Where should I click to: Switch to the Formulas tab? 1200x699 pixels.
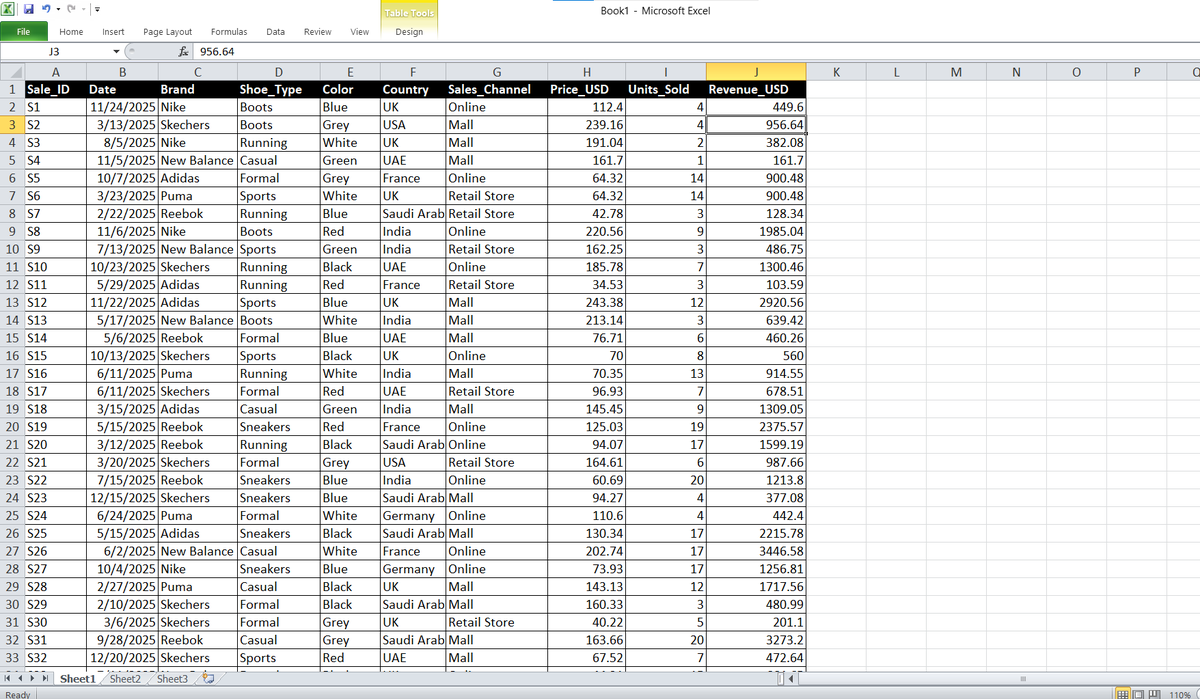tap(229, 32)
